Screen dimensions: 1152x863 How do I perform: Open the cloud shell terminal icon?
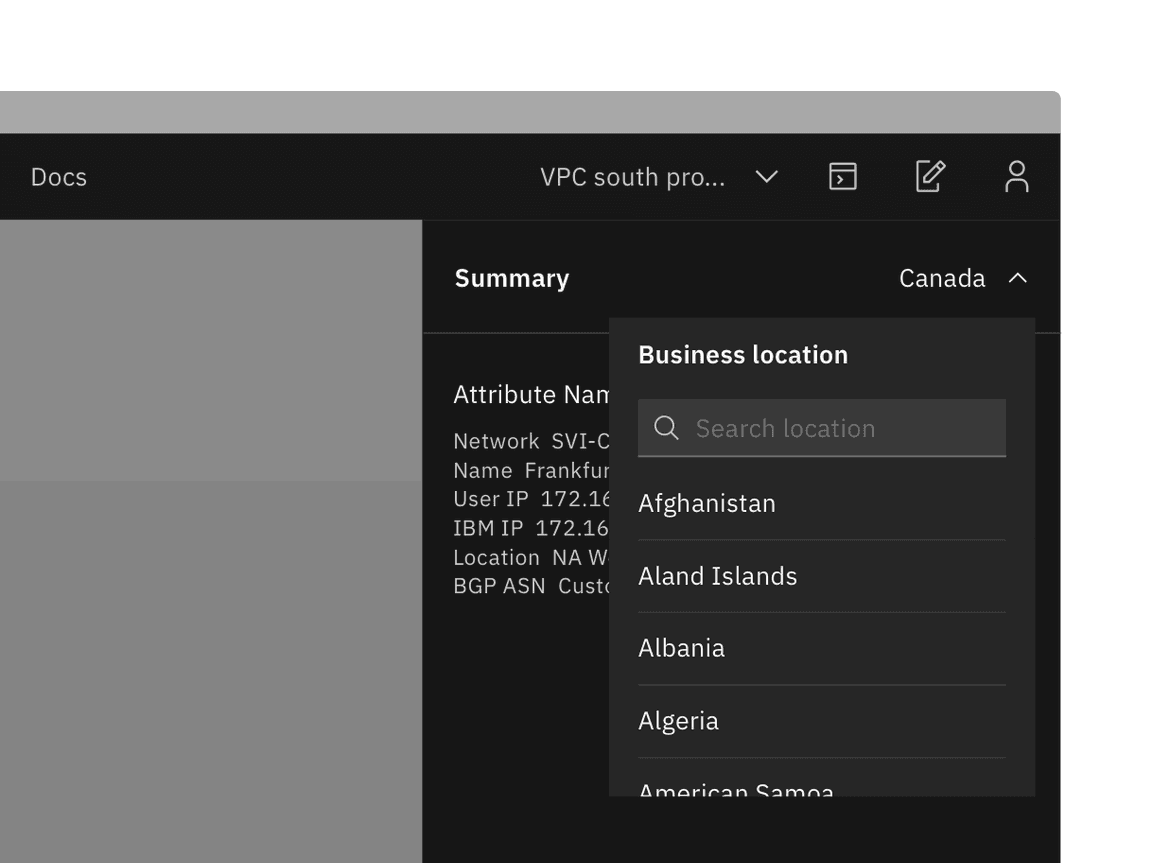842,177
